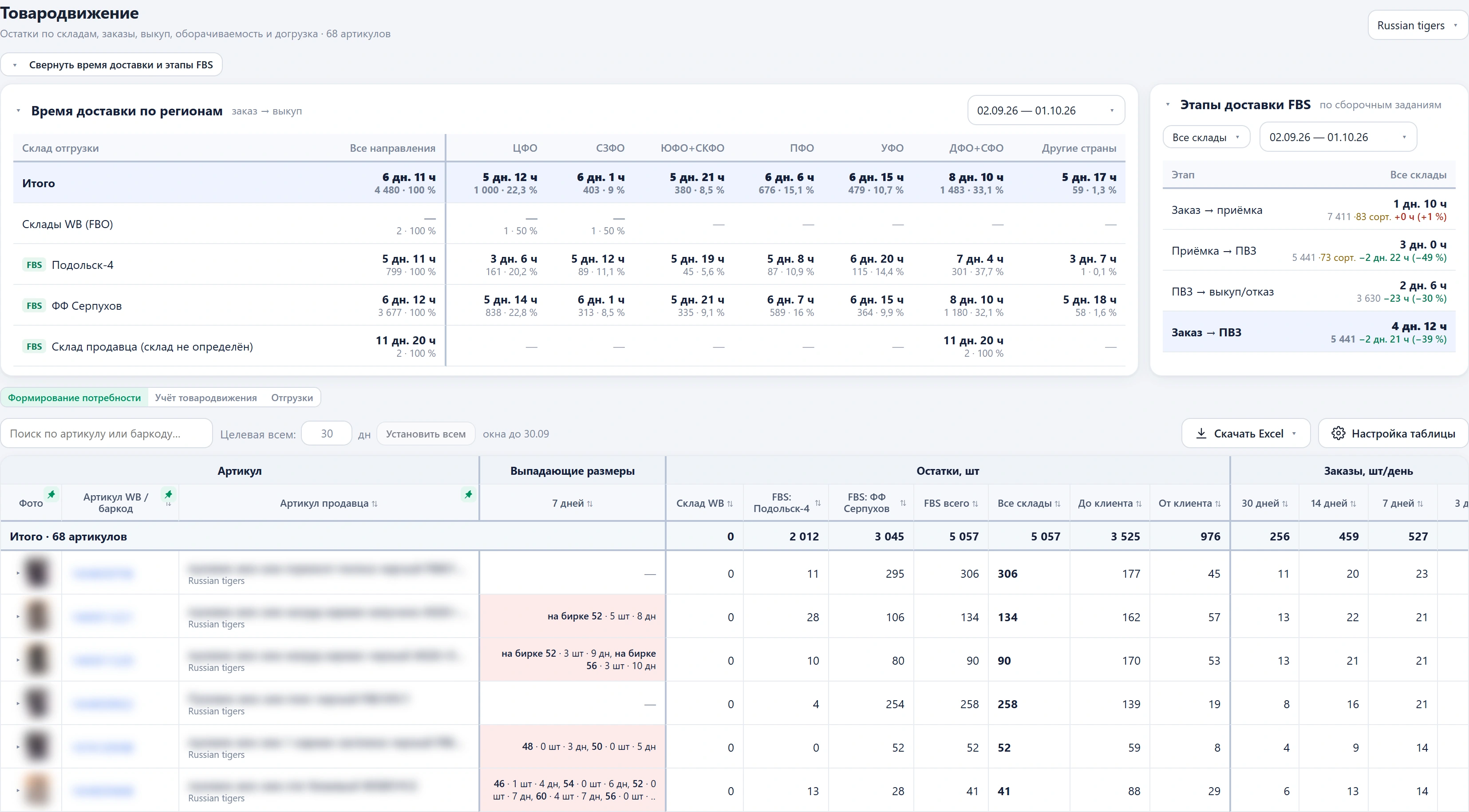Screen dimensions: 1469x812
Task: Switch to the Отгрузки tab
Action: pyautogui.click(x=292, y=398)
